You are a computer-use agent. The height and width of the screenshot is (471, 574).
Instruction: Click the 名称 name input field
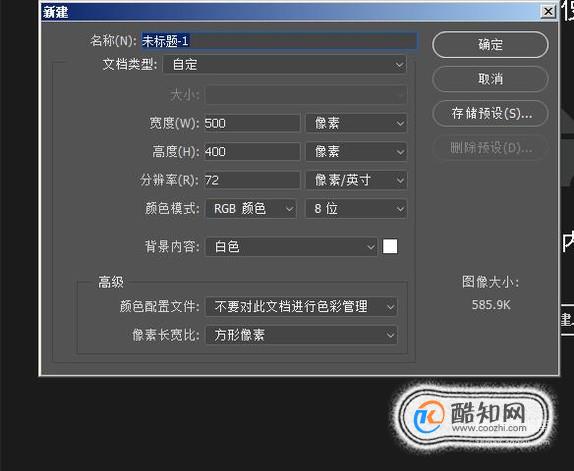coord(279,41)
